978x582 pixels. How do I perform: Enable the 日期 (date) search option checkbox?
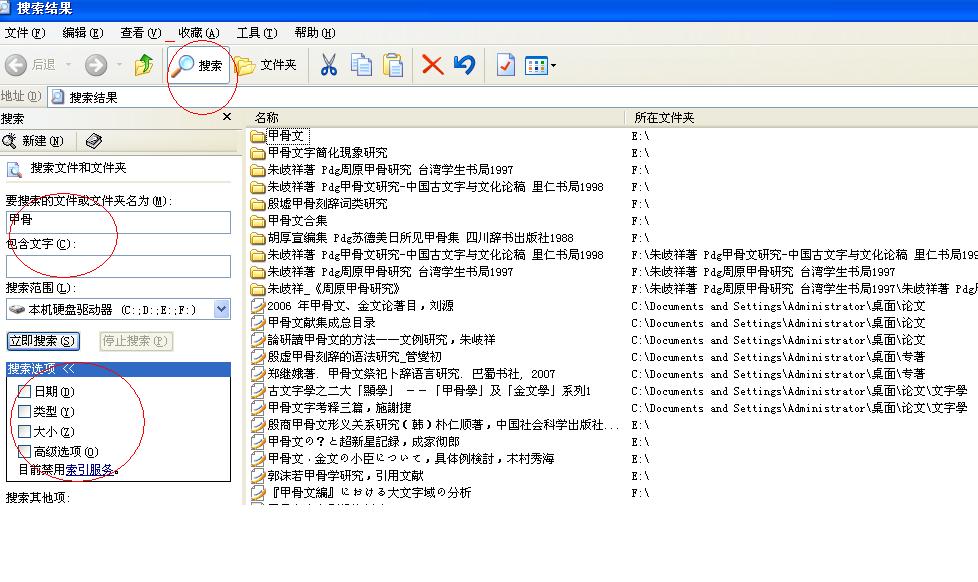tap(25, 392)
